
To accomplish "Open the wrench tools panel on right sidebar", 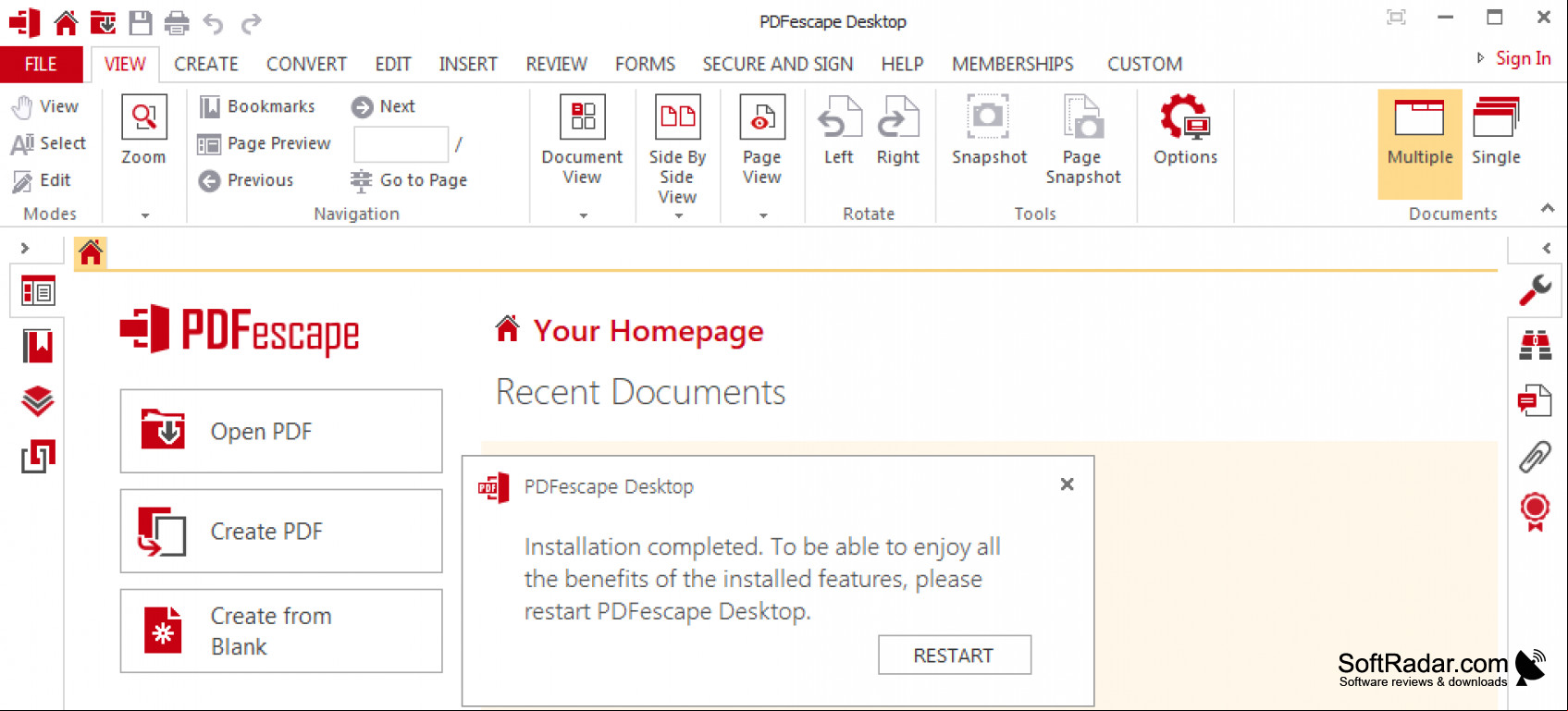I will click(1536, 290).
